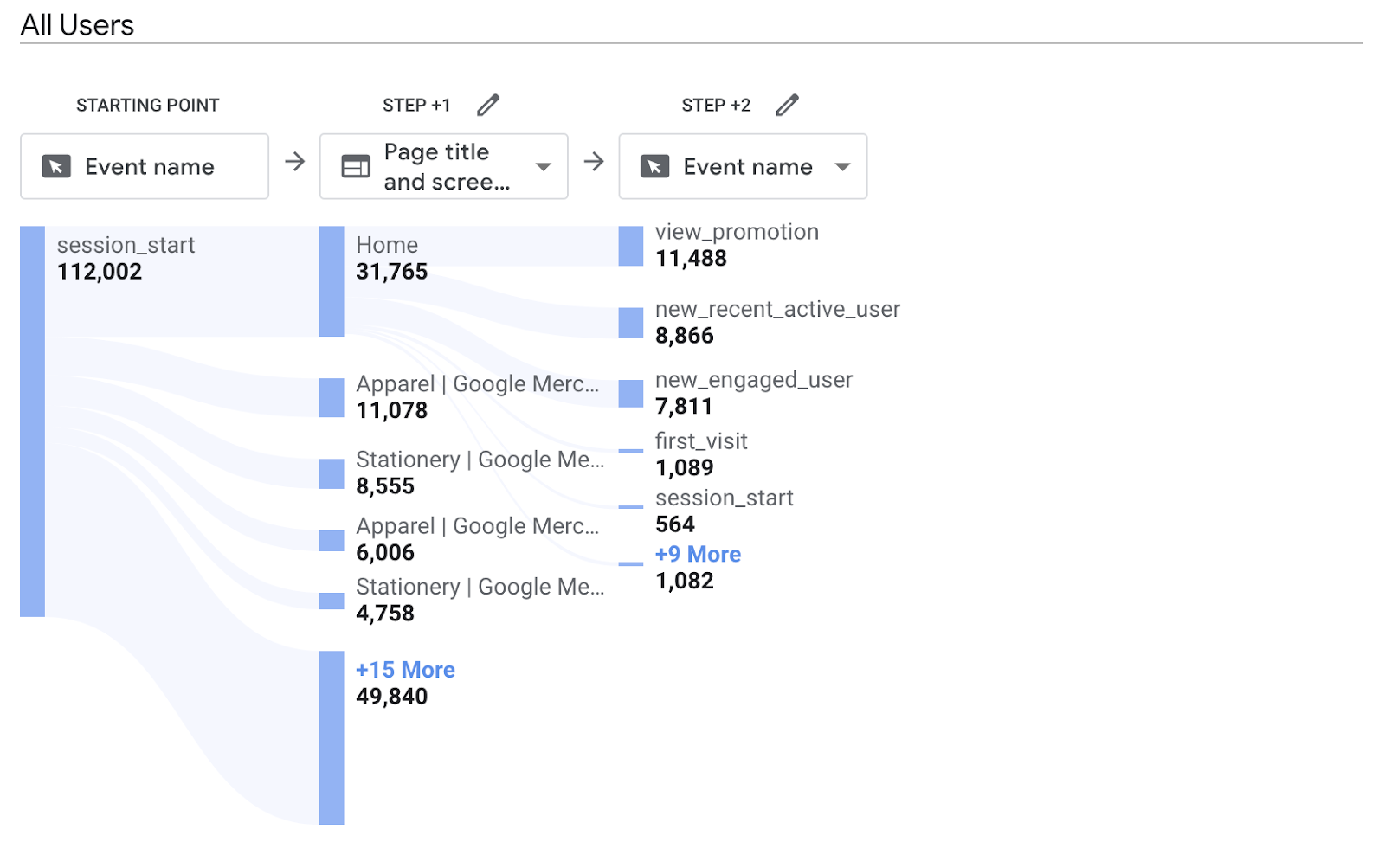Open the Page title and screen dropdown
Image resolution: width=1385 pixels, height=868 pixels.
tap(543, 168)
